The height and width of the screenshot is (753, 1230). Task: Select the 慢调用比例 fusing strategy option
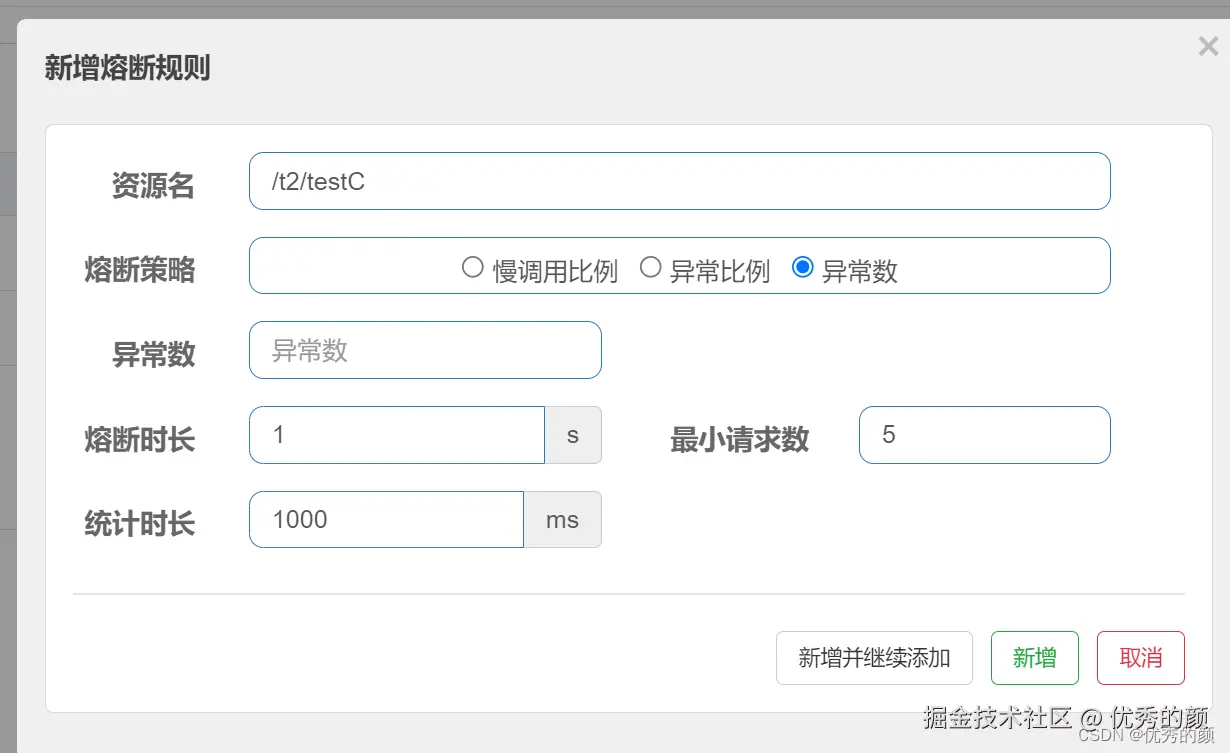tap(471, 267)
